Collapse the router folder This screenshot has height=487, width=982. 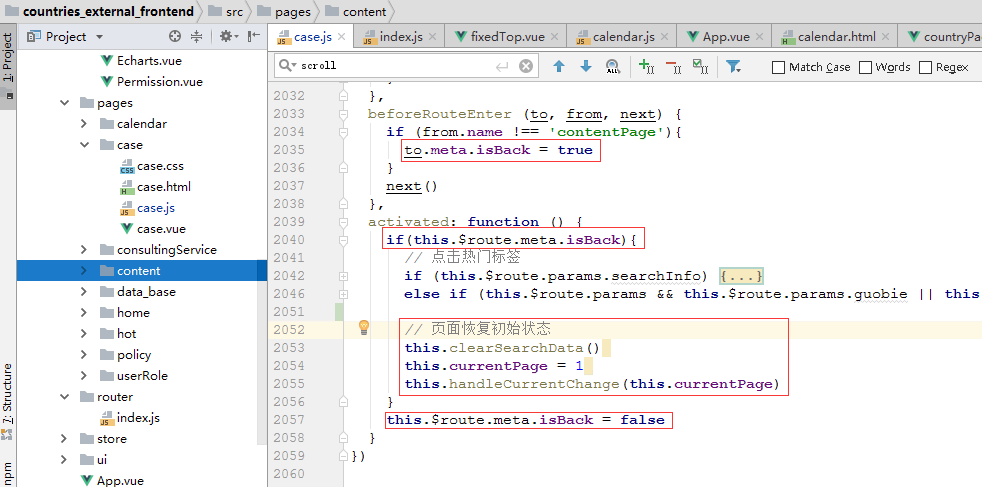(x=64, y=396)
